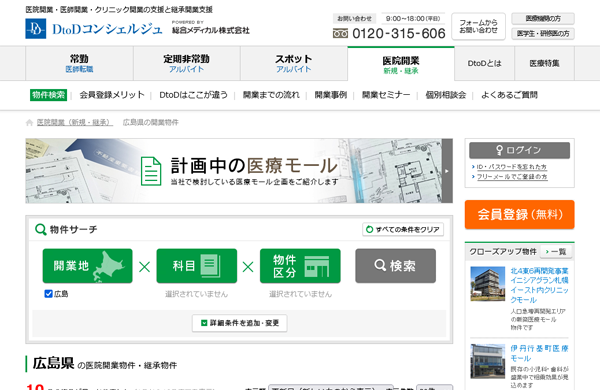Uncheck the 広島 checkbox

pyautogui.click(x=49, y=294)
